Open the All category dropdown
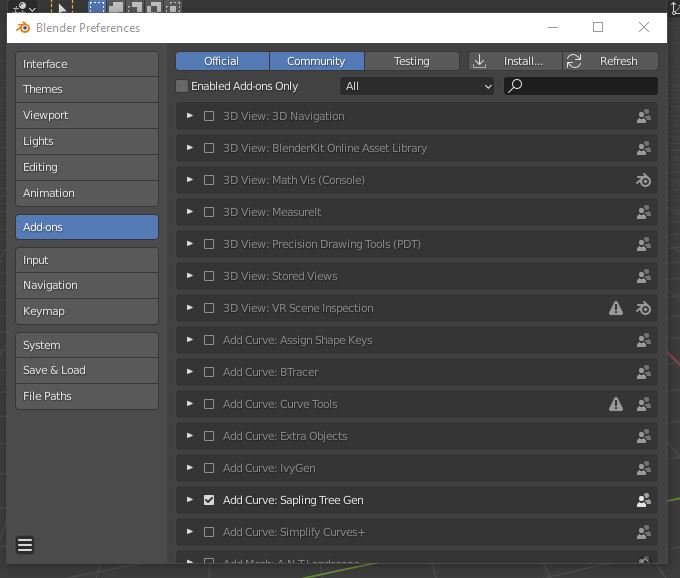The image size is (680, 578). [417, 86]
